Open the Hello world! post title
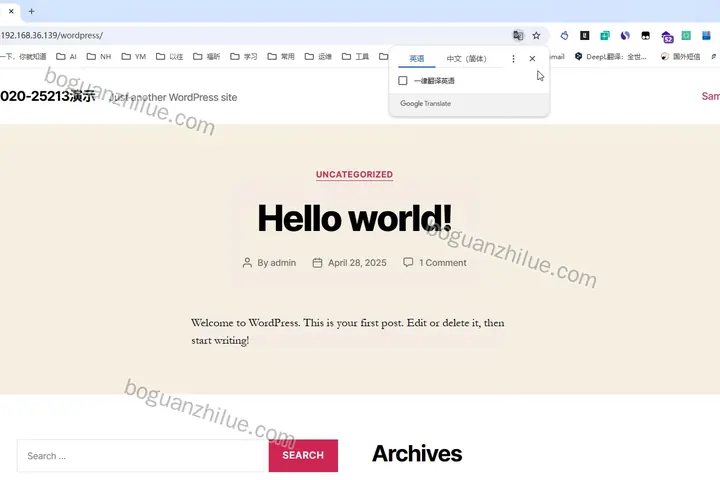The height and width of the screenshot is (480, 720). (354, 218)
